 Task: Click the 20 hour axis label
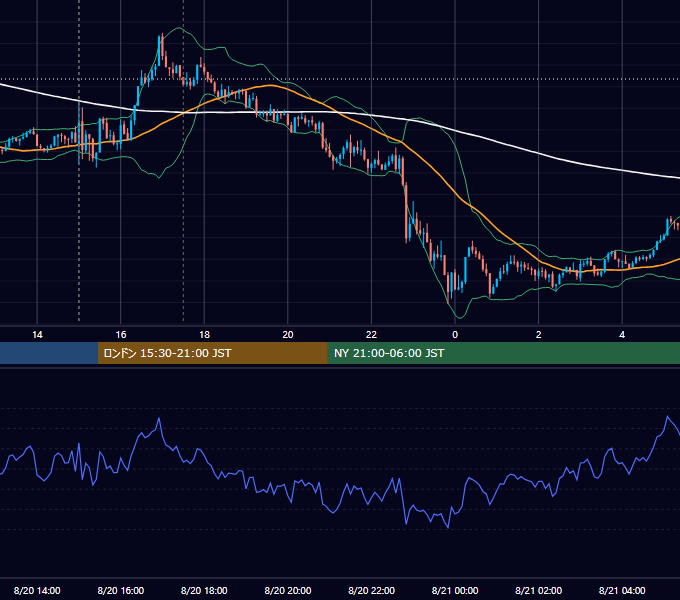pos(288,335)
